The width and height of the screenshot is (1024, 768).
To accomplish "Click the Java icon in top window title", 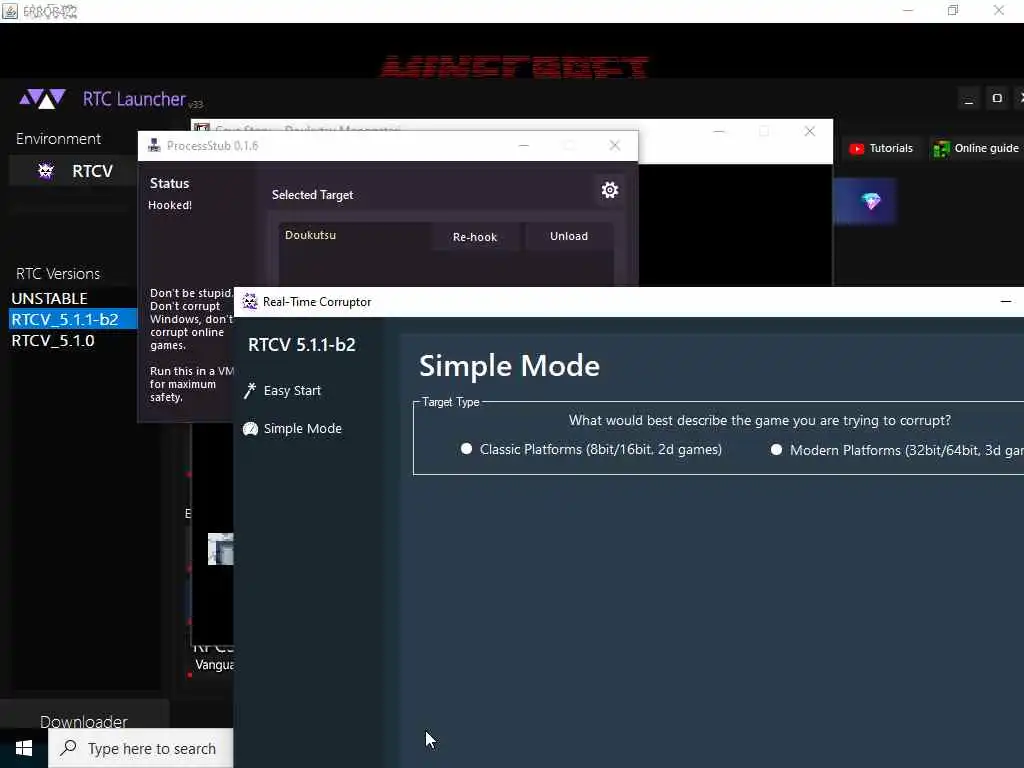I will click(10, 11).
